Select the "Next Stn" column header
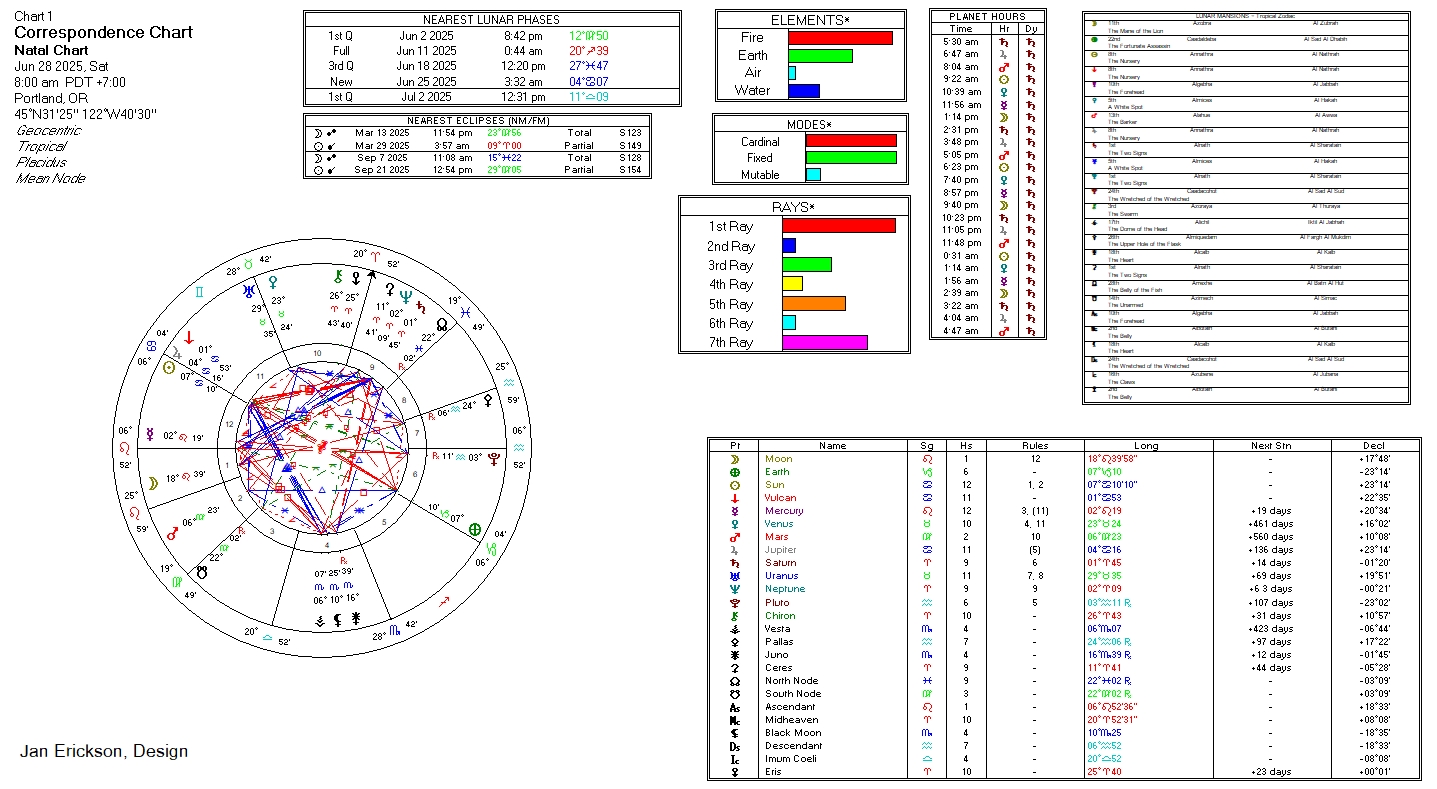This screenshot has width=1437, height=789. [1271, 446]
